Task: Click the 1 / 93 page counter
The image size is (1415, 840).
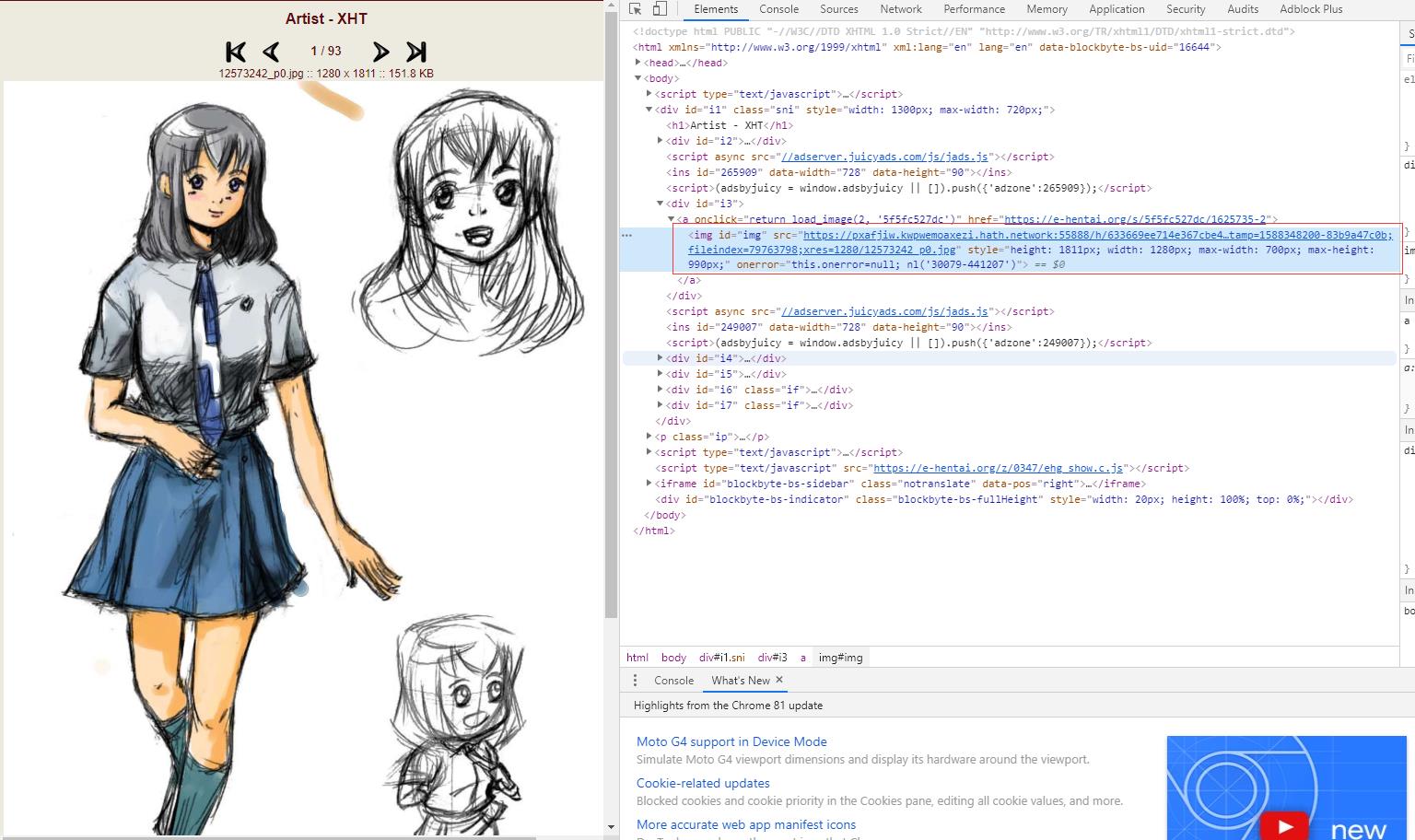Action: (326, 52)
